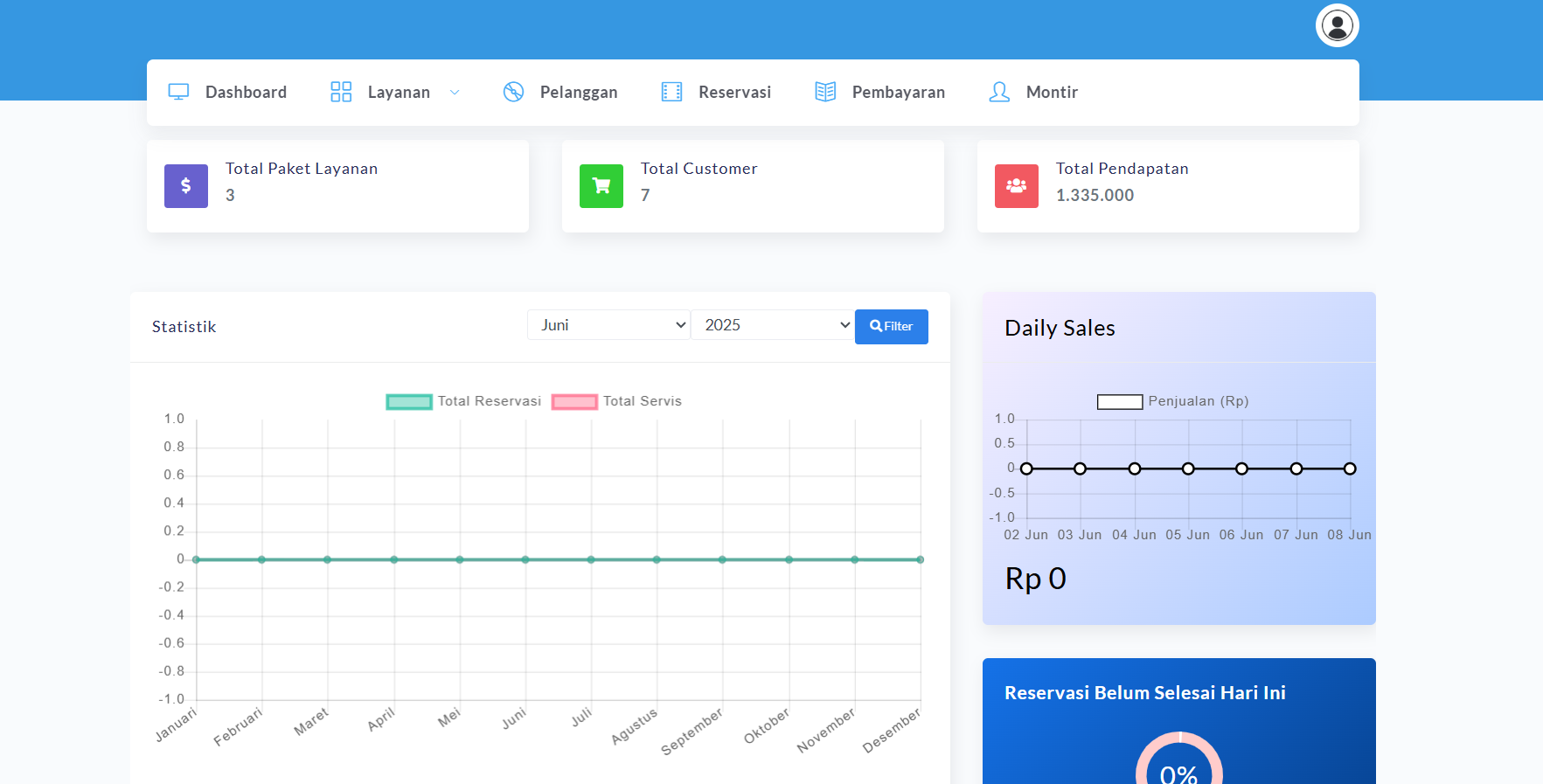Click the Reservasi film strip icon
Screen dimensions: 1543x784
[x=671, y=92]
